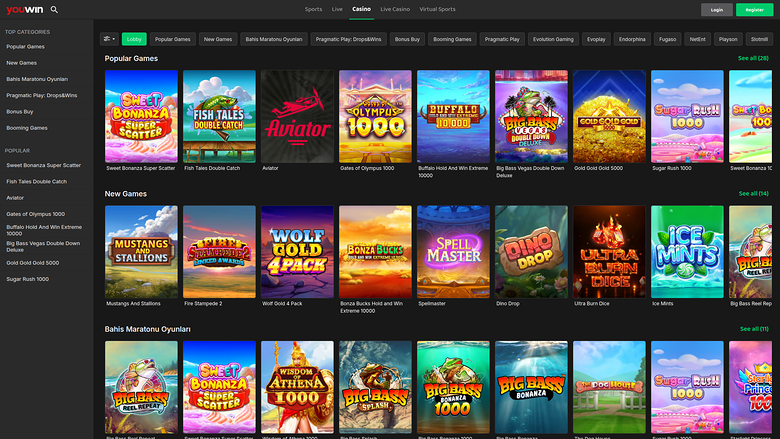Select New Games filter chip
The height and width of the screenshot is (439, 780).
click(218, 39)
